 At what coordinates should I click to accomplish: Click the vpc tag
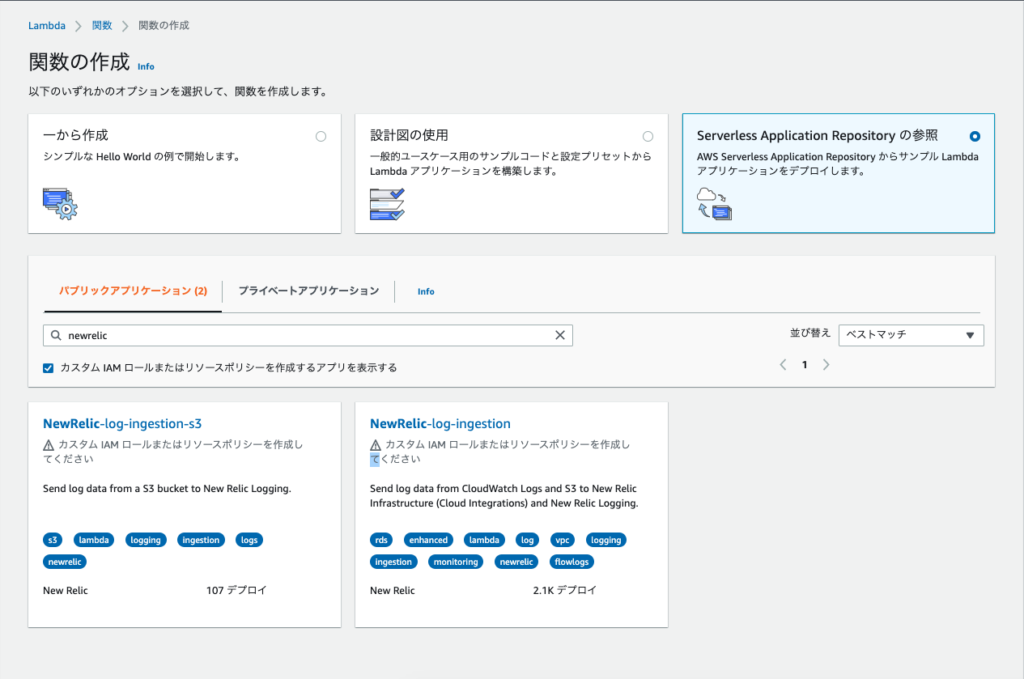point(562,540)
